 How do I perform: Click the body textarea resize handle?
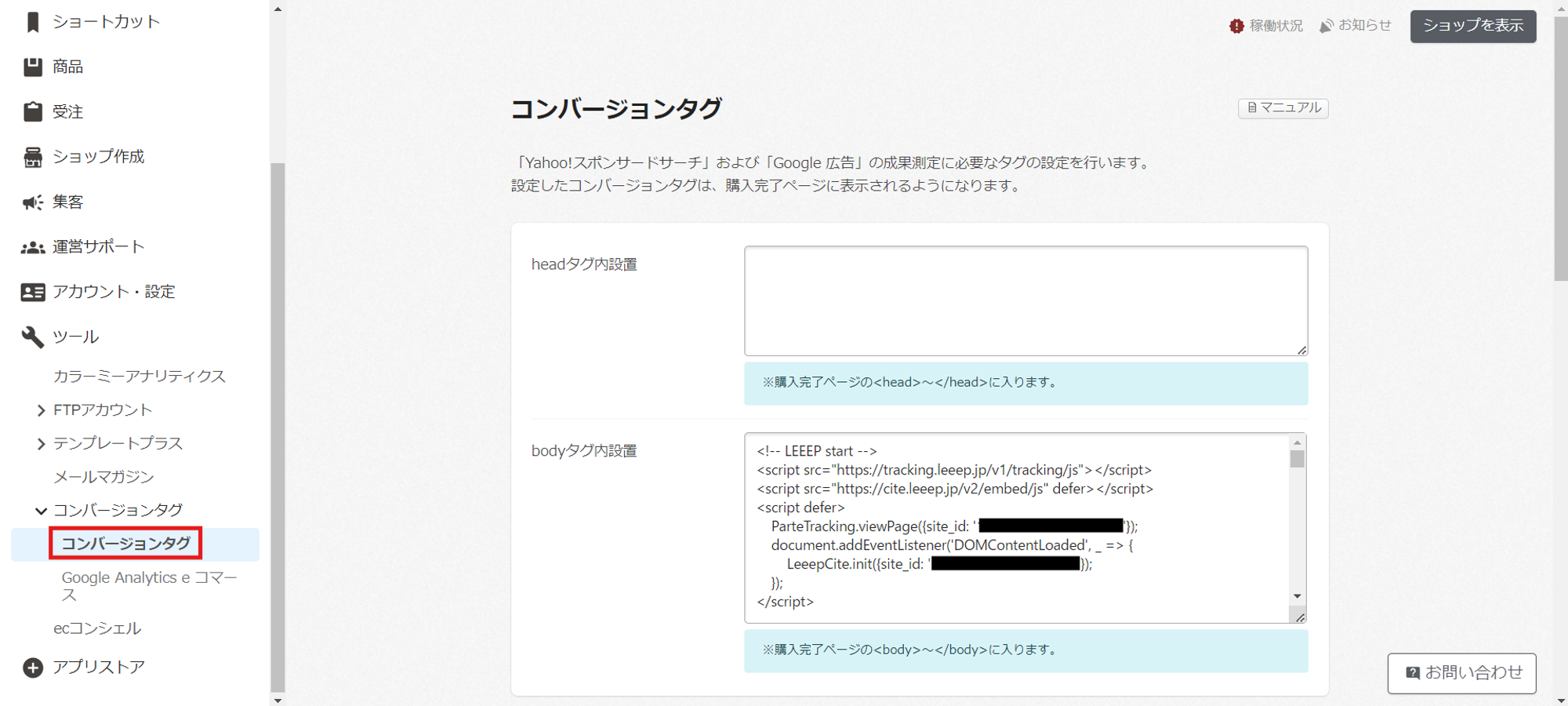(1299, 617)
